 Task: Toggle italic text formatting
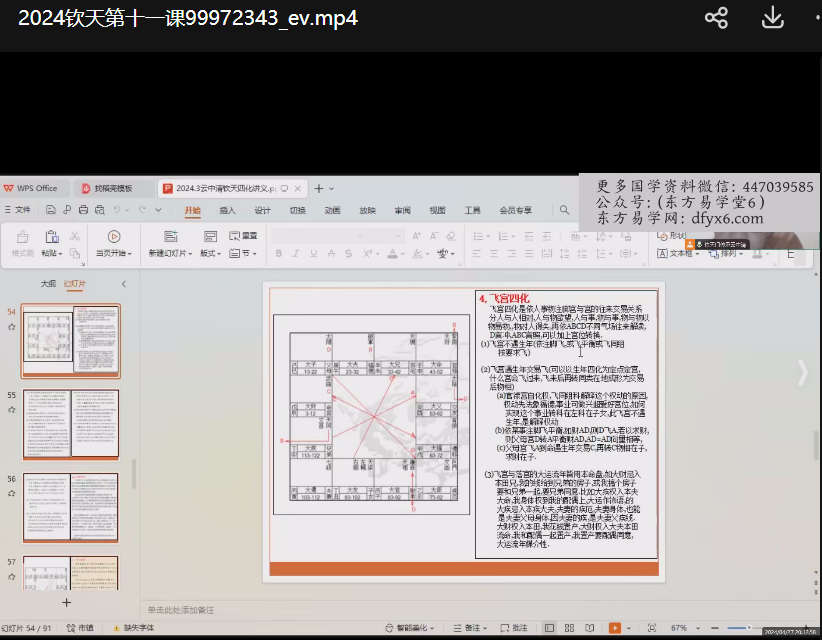pos(294,254)
